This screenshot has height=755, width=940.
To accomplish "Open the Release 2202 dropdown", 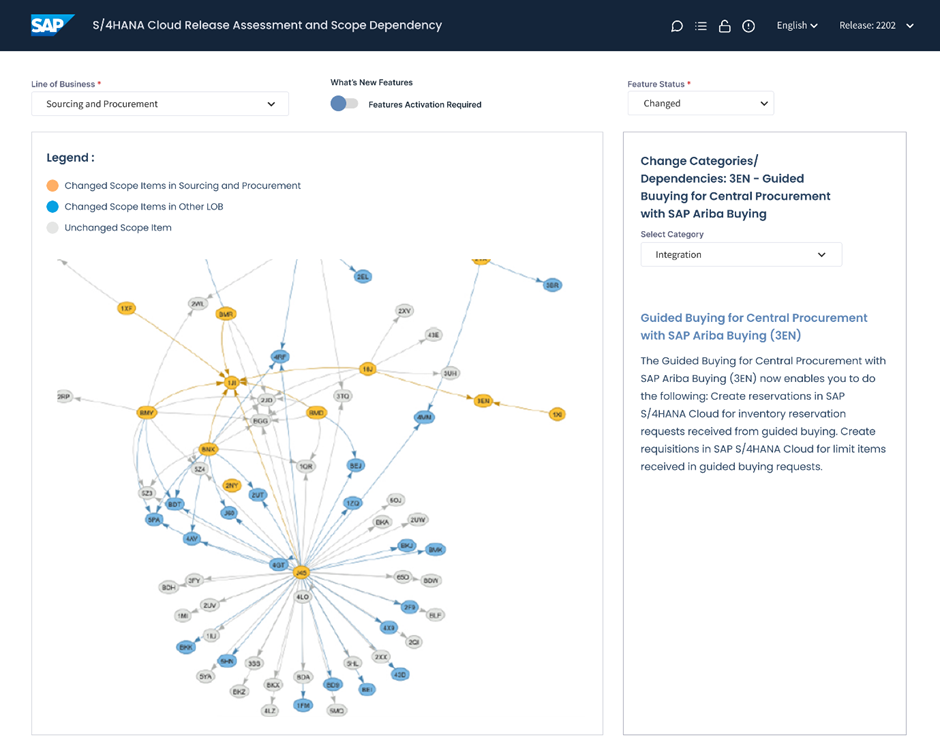I will click(876, 25).
